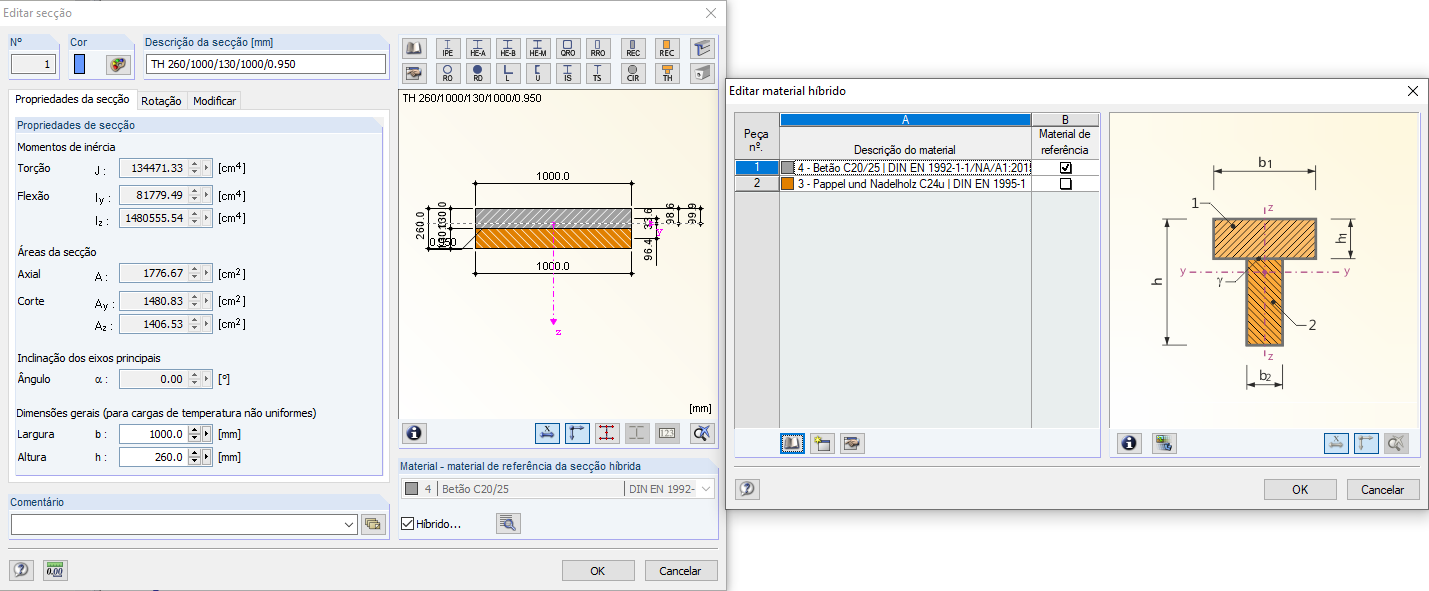Screen dimensions: 1429x591
Task: Uncheck the Híbrido checkbox
Action: (407, 524)
